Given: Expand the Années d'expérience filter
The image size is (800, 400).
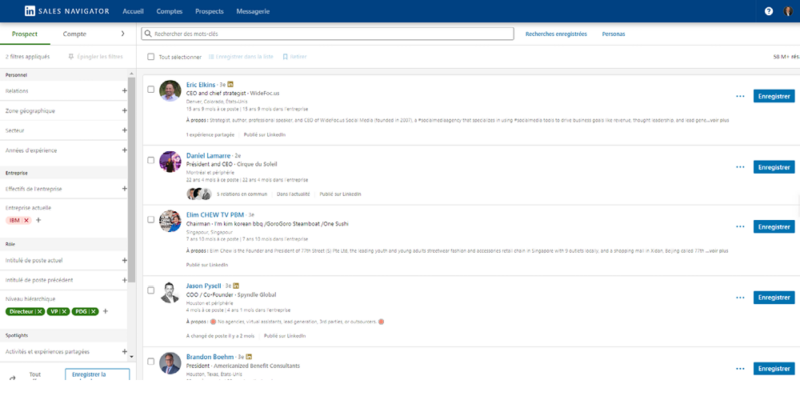Looking at the screenshot, I should coord(124,150).
